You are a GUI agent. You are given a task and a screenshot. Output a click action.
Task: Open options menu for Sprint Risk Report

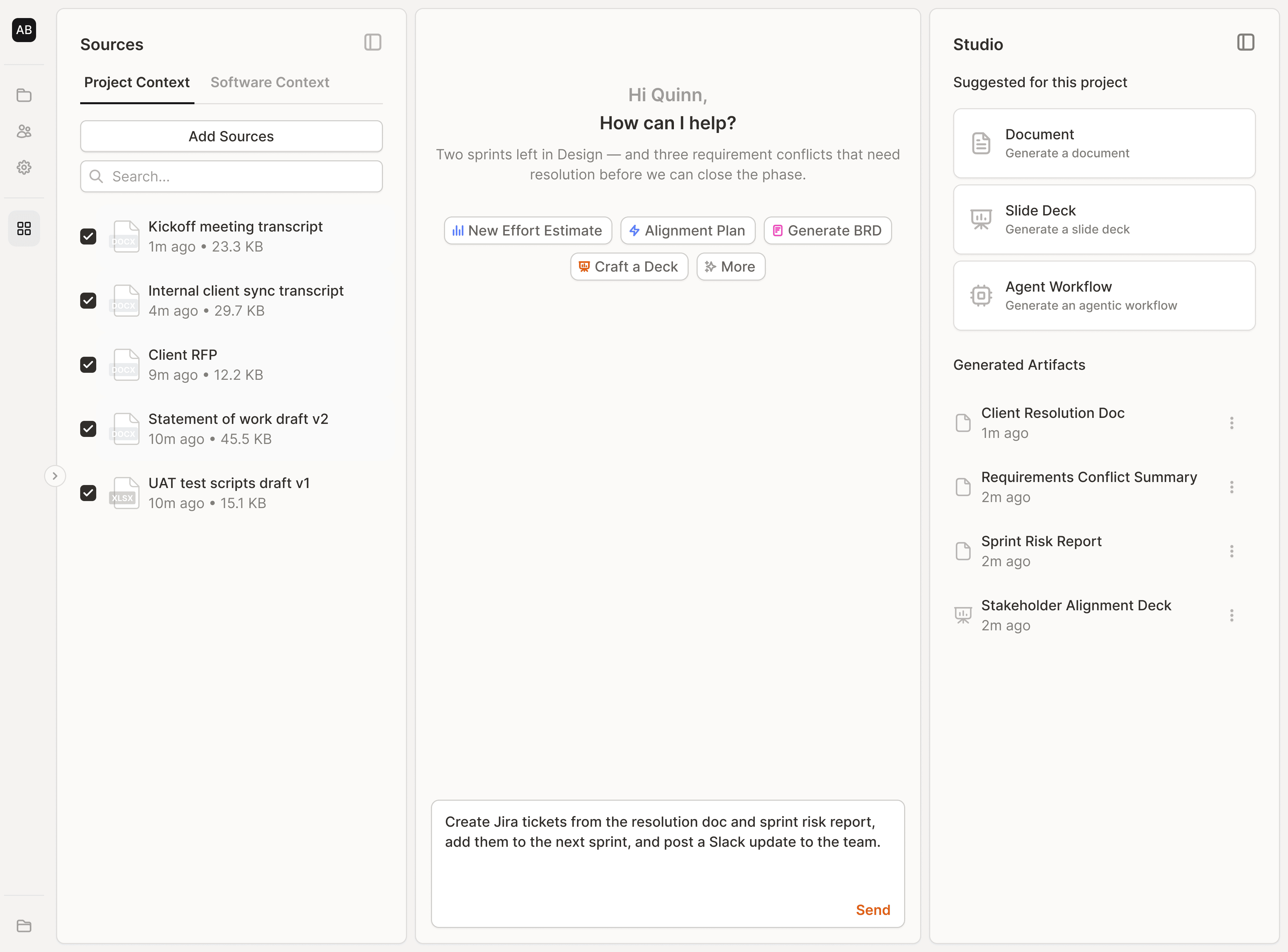point(1231,551)
